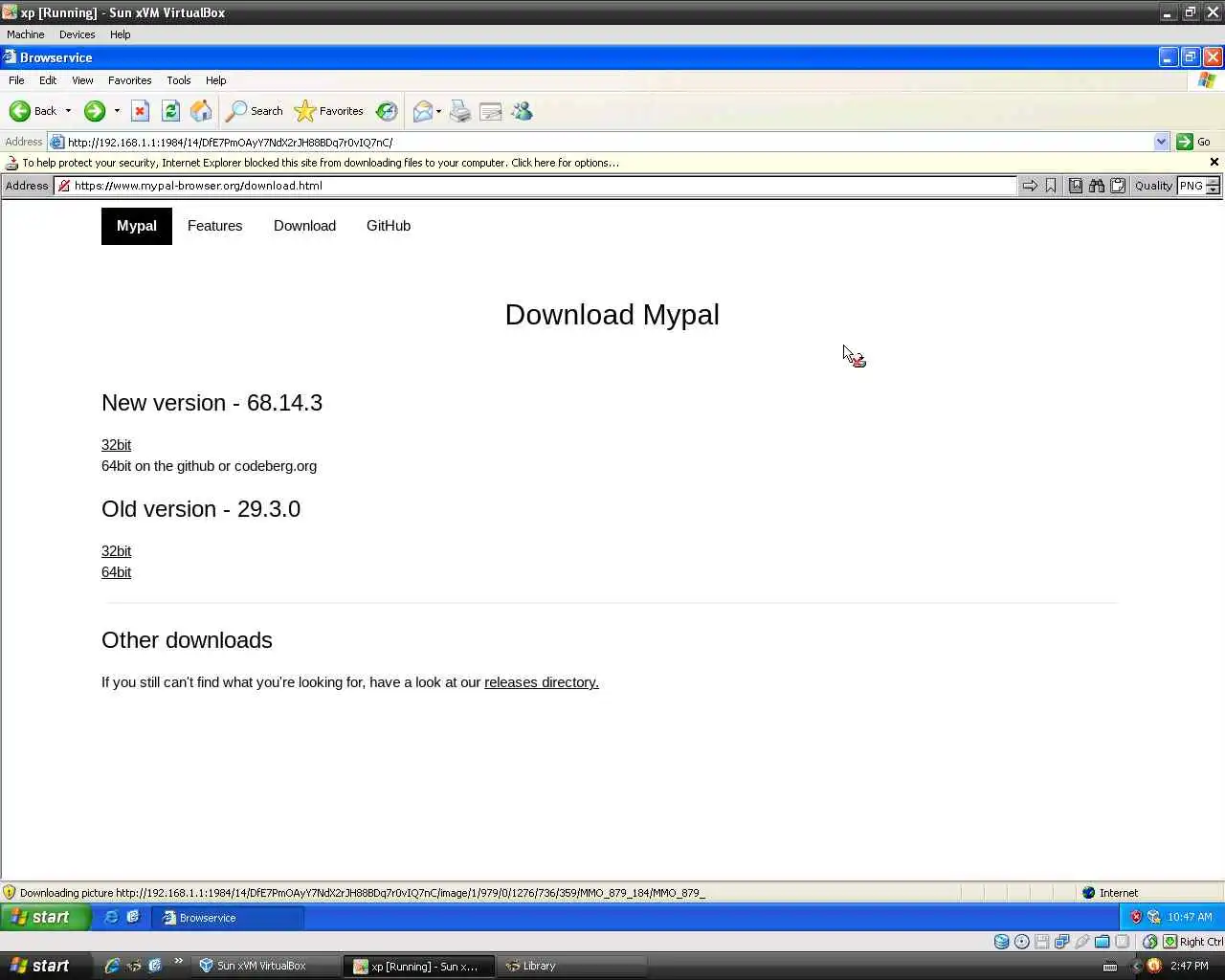This screenshot has height=980, width=1225.
Task: Click the Browservice address field with mypal URL
Action: 536,186
